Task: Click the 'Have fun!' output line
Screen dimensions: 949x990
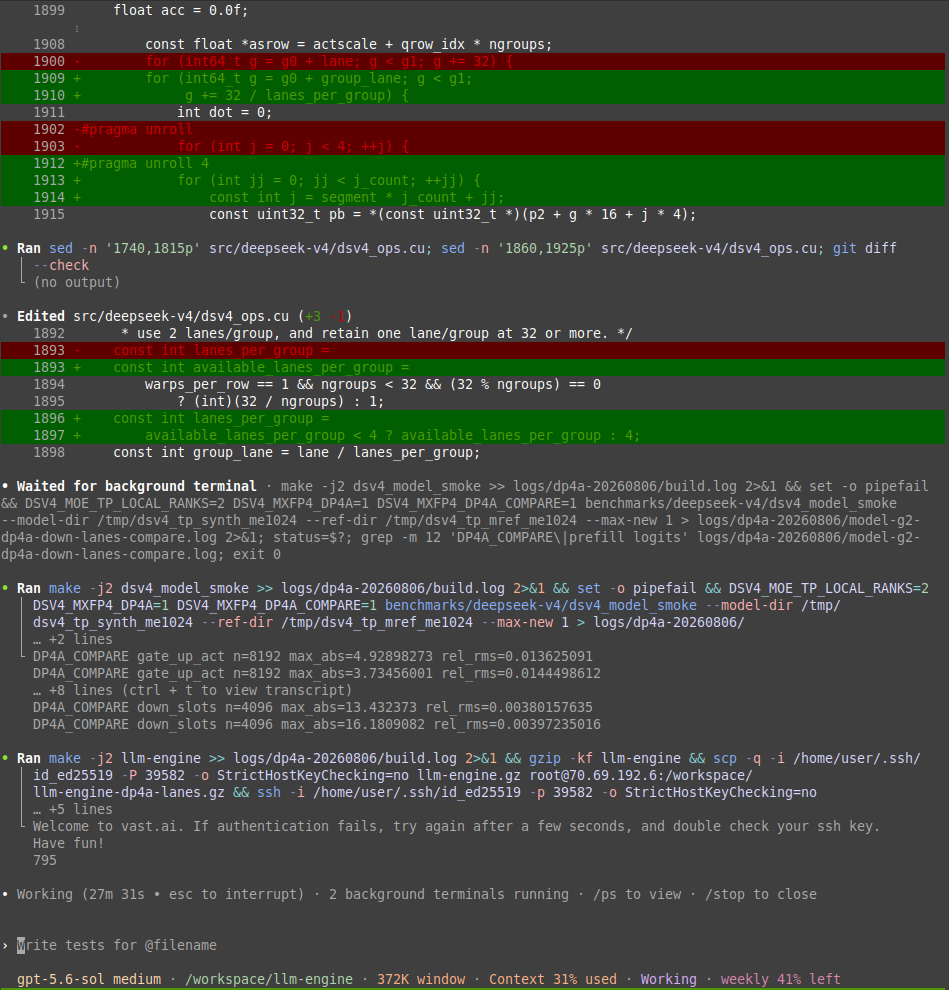Action: (x=68, y=843)
